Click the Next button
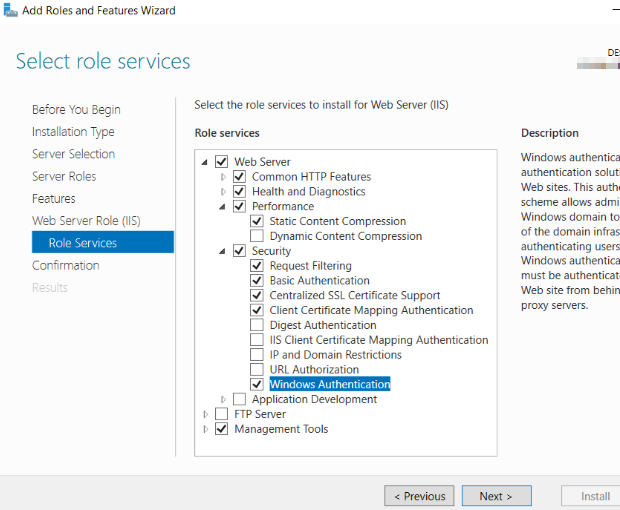This screenshot has width=620, height=510. [496, 496]
